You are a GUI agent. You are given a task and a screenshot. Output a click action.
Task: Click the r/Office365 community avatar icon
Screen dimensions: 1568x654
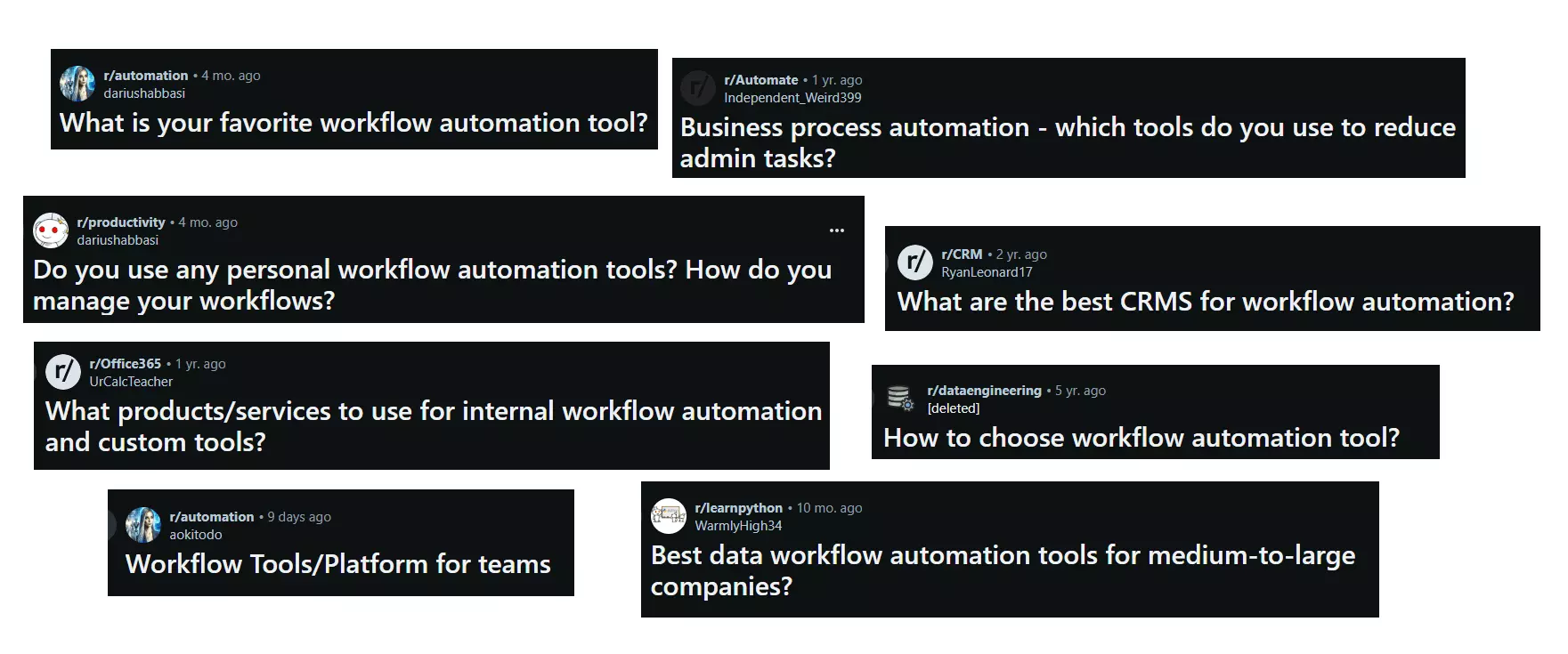click(63, 372)
